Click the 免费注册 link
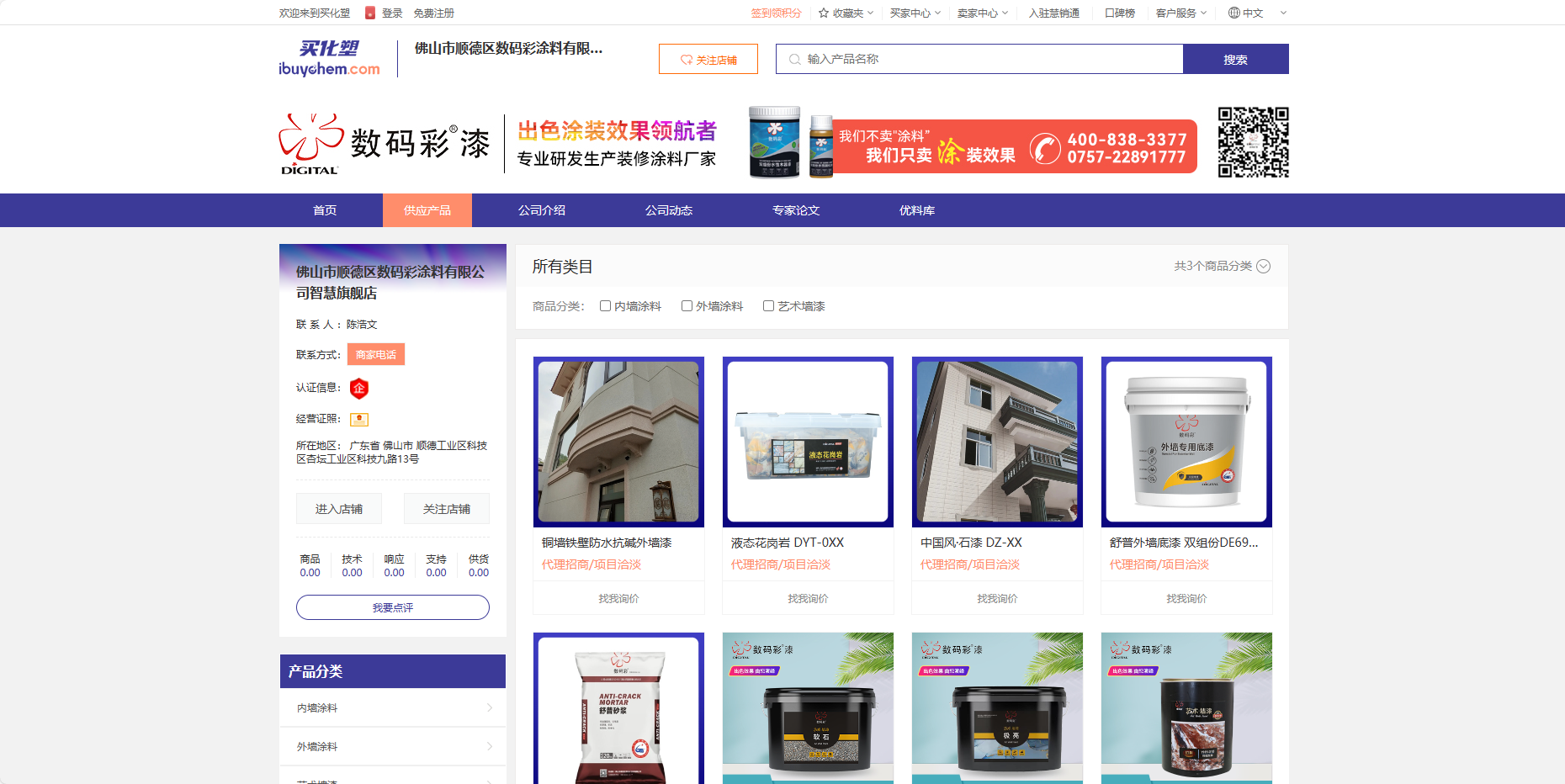 point(433,13)
